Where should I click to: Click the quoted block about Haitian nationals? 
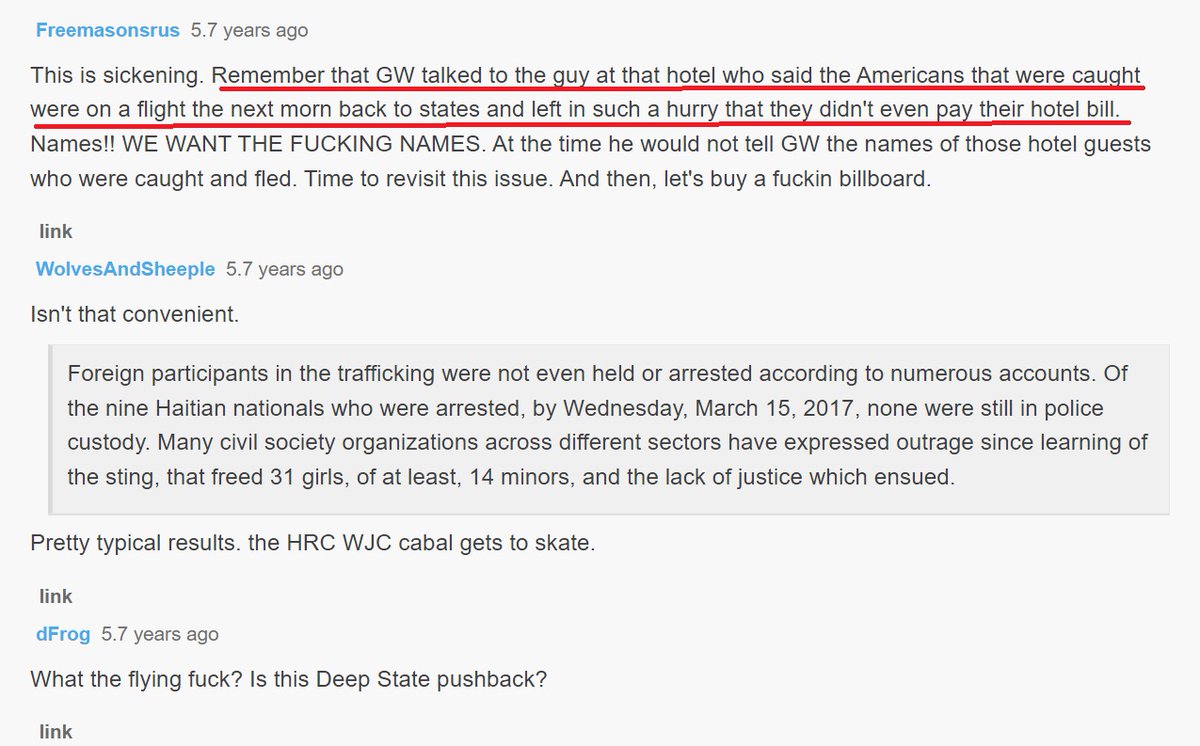[608, 427]
